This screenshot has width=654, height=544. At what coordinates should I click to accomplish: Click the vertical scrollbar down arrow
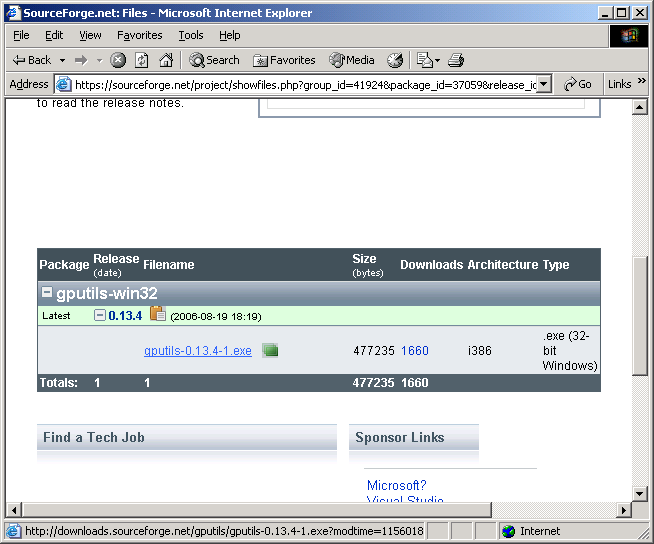[x=639, y=494]
